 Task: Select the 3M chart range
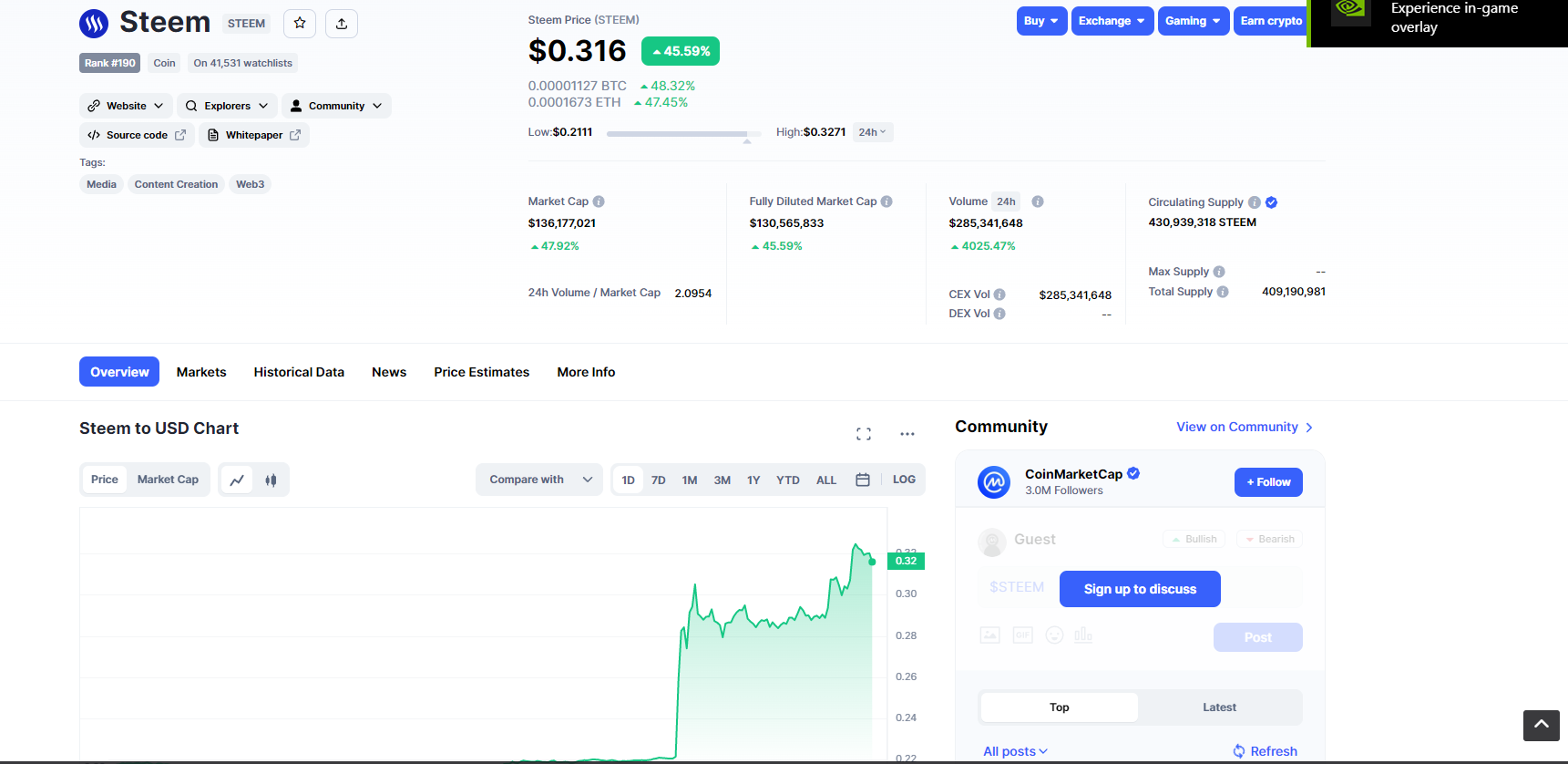click(x=723, y=480)
